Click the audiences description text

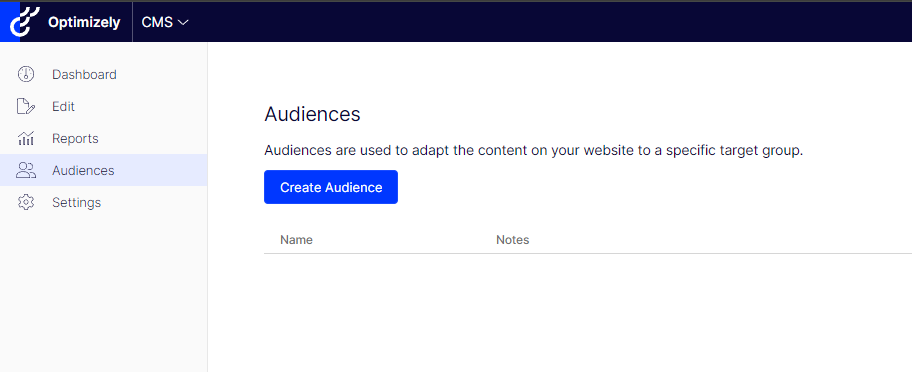point(533,151)
